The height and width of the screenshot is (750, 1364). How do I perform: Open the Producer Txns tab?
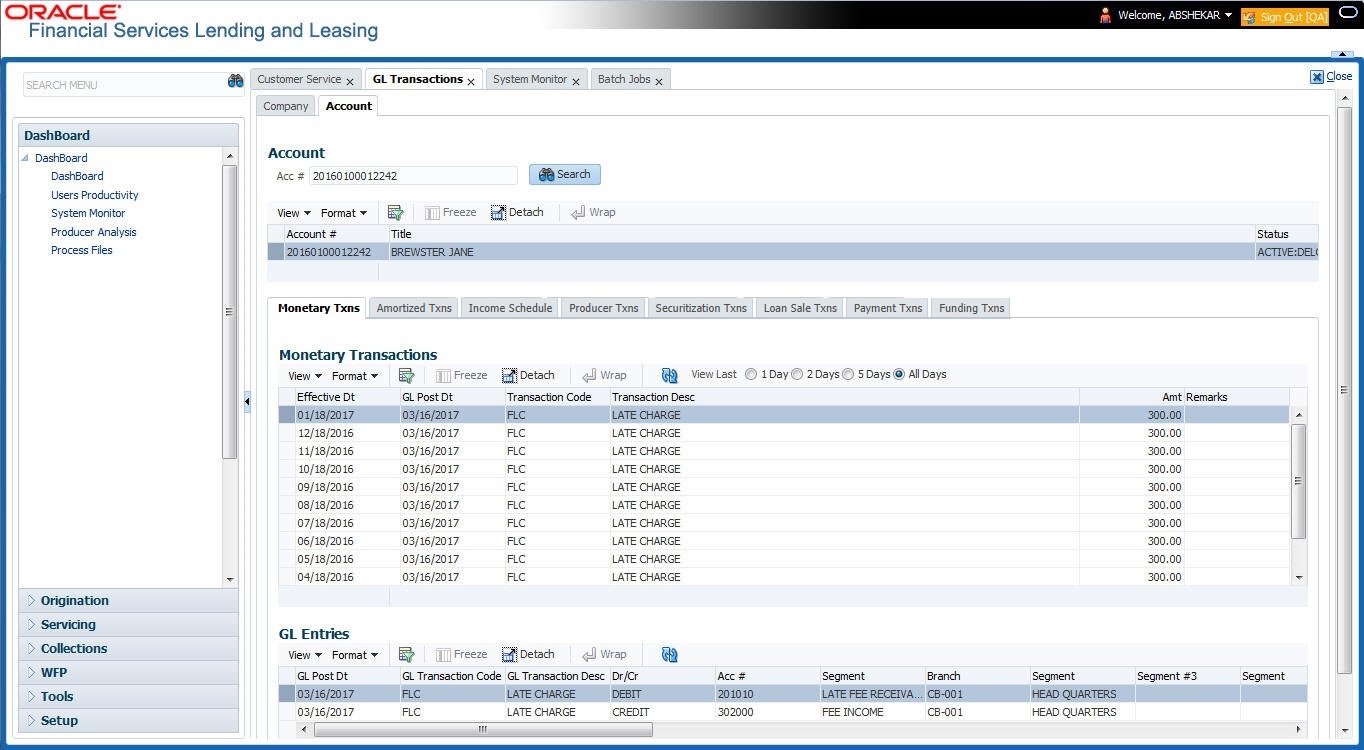604,308
